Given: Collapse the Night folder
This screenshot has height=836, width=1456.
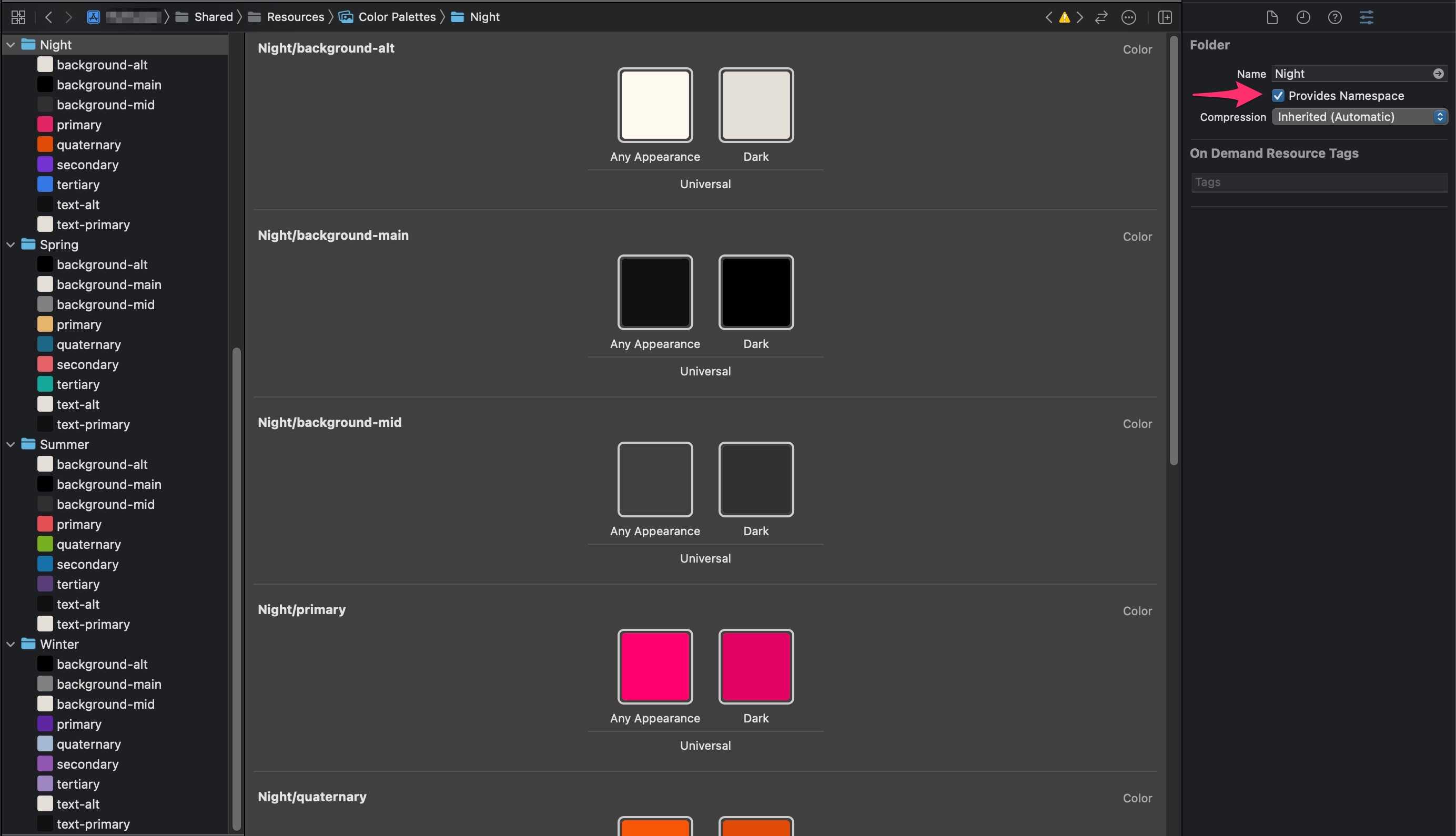Looking at the screenshot, I should click(11, 45).
